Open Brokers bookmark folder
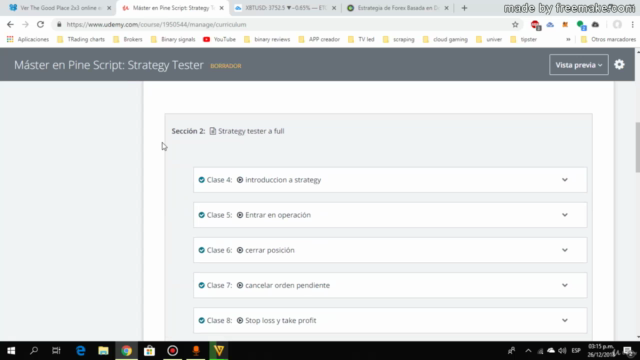640x360 pixels. coord(128,39)
